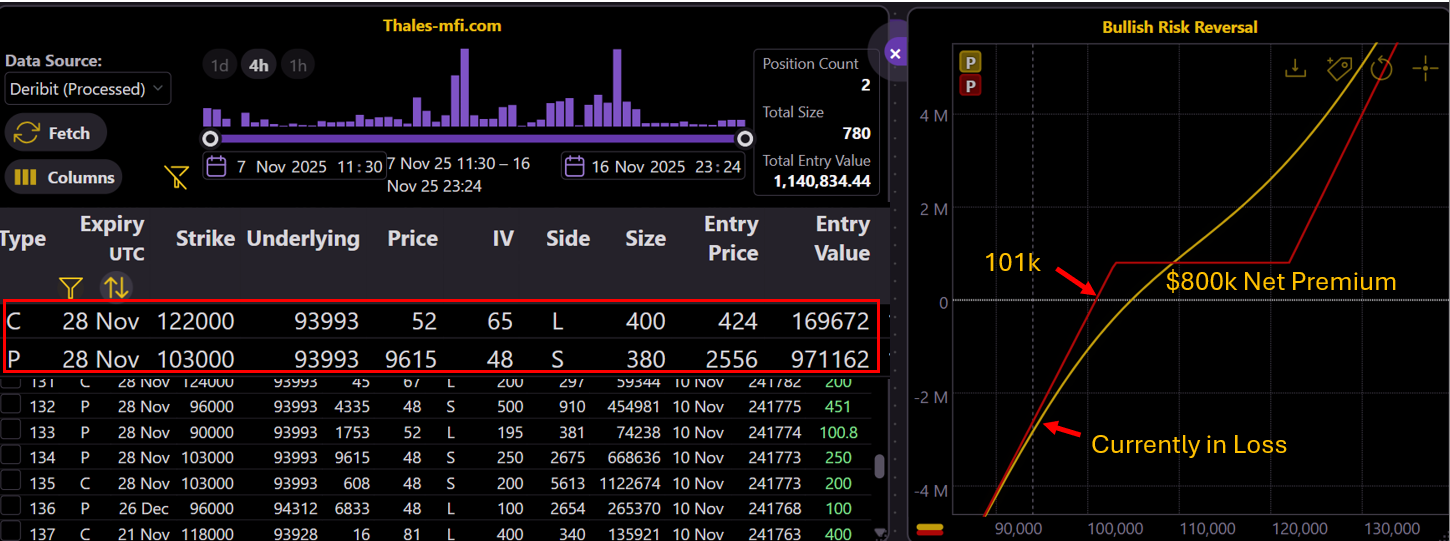The height and width of the screenshot is (541, 1450).
Task: Select the checkbox for row 134
Action: 12,457
